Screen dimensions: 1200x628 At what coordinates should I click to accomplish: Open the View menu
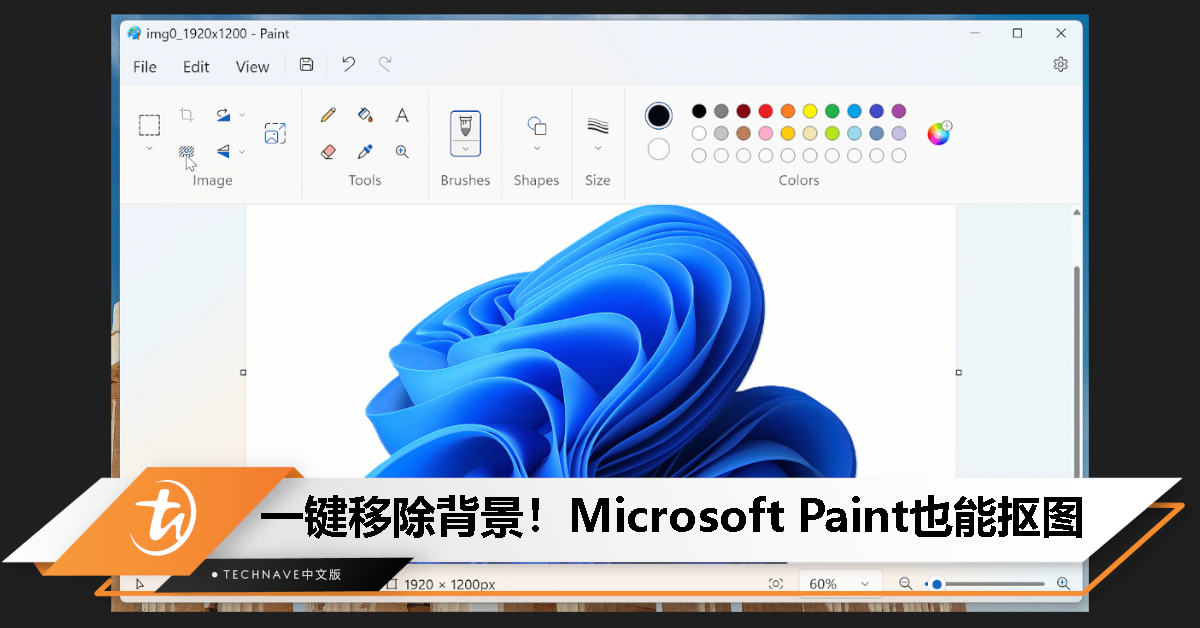(x=252, y=67)
